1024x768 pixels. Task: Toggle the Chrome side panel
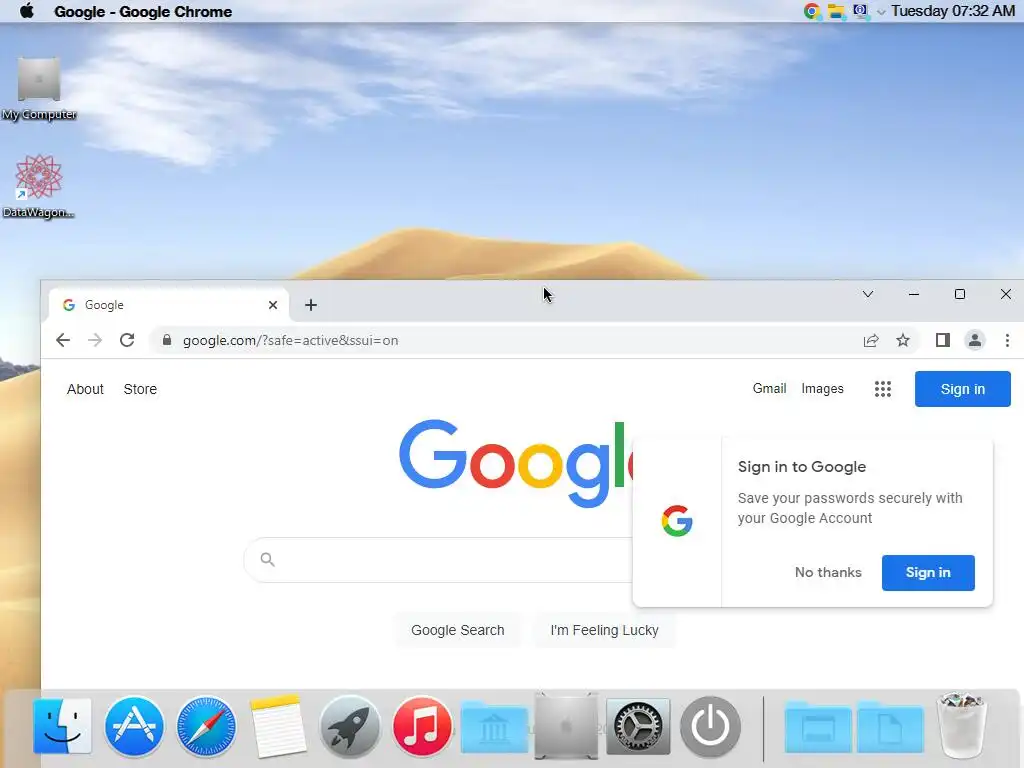click(x=942, y=340)
